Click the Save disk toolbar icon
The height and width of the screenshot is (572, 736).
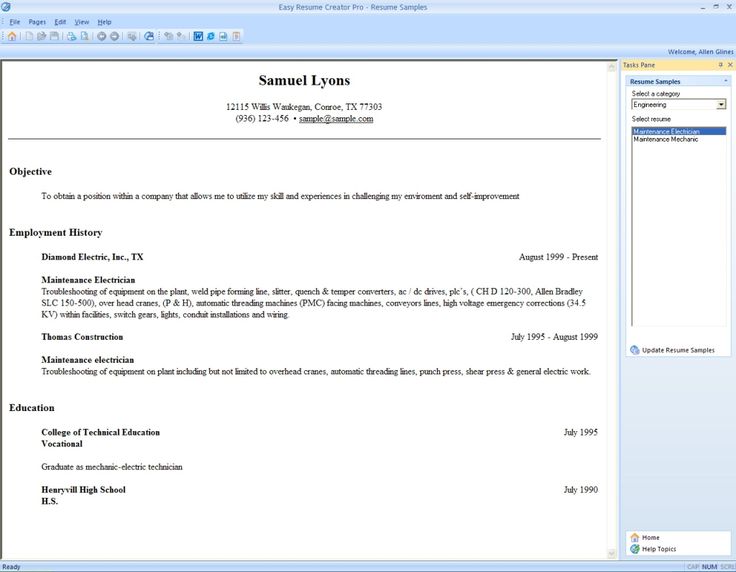pos(54,36)
